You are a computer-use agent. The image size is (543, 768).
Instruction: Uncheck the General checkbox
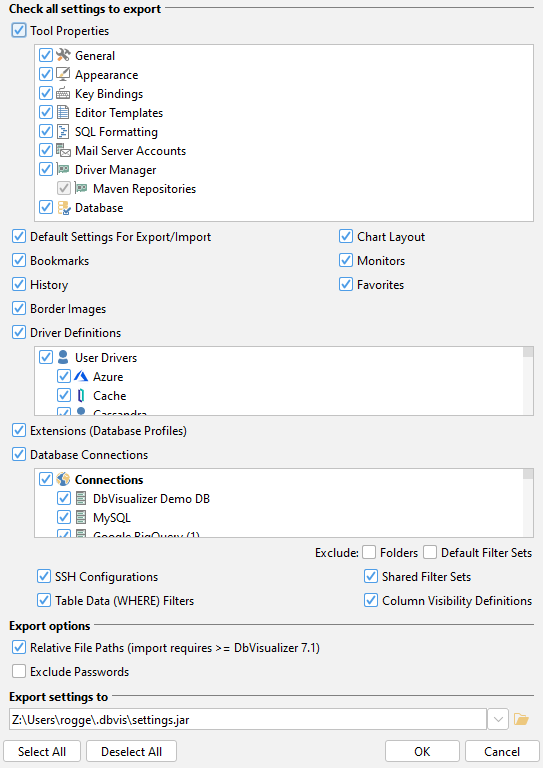point(46,55)
